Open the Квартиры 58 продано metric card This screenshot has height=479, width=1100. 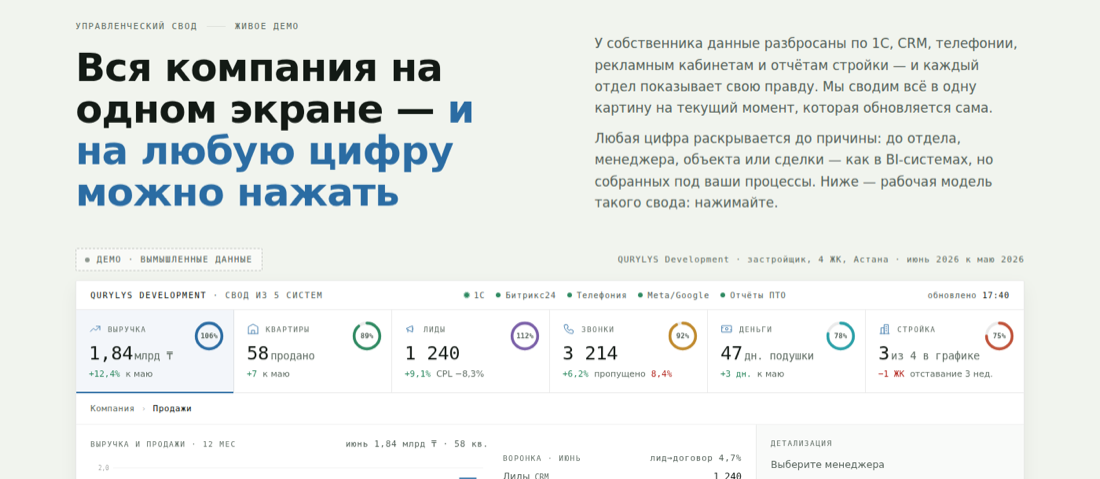click(313, 351)
